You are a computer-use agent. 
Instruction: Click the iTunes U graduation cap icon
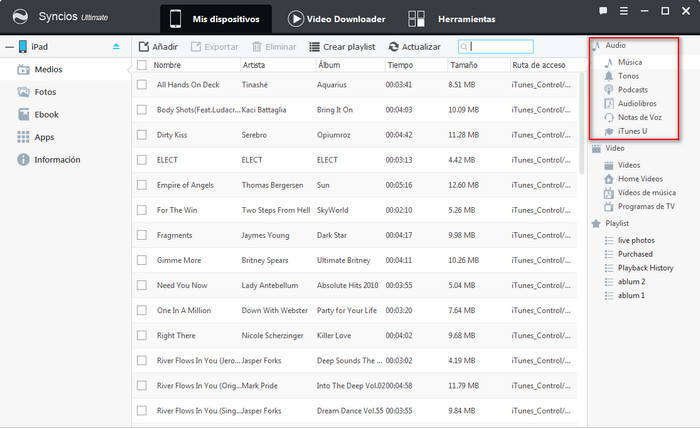(x=609, y=131)
